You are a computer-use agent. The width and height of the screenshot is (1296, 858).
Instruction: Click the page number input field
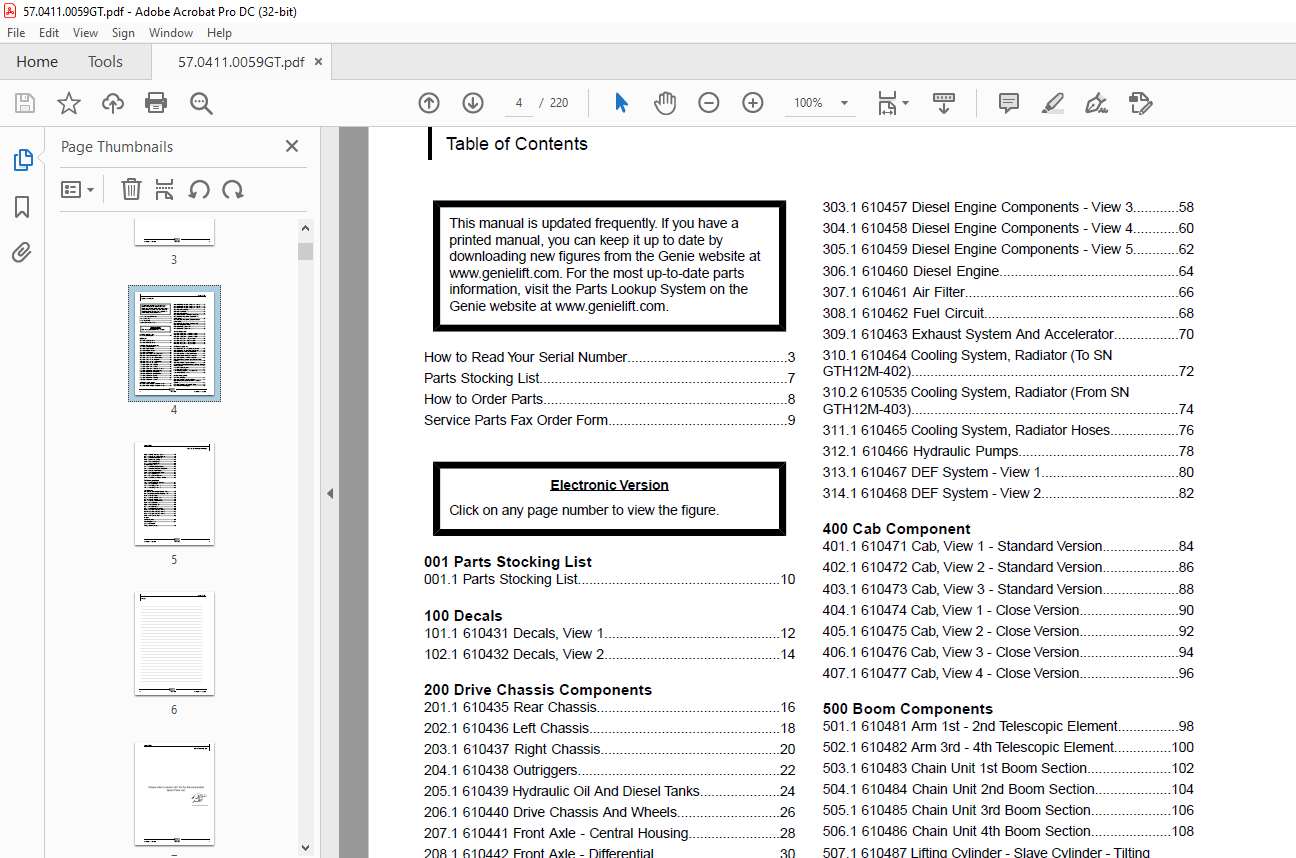519,103
